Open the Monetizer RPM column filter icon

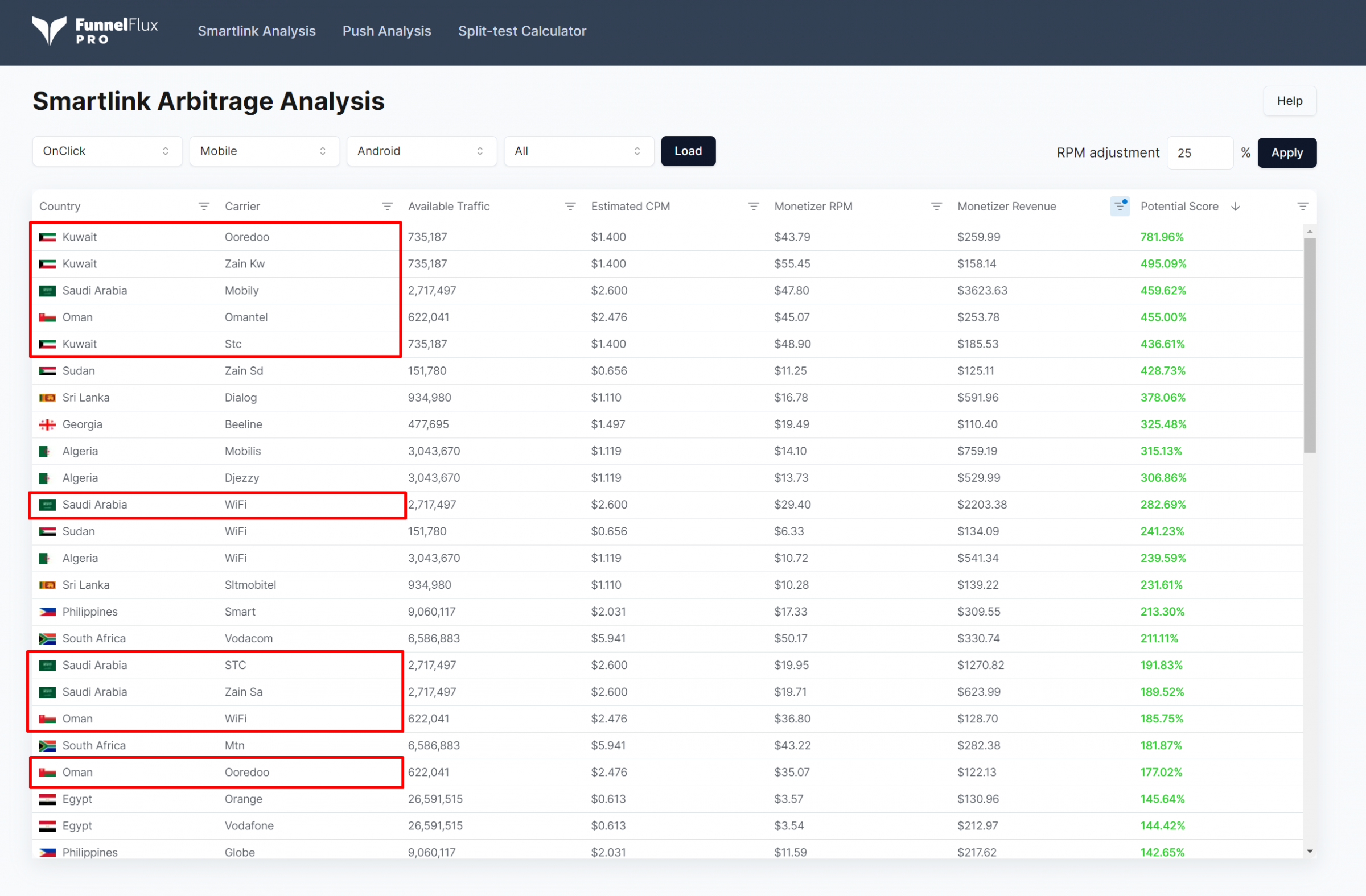click(x=936, y=207)
